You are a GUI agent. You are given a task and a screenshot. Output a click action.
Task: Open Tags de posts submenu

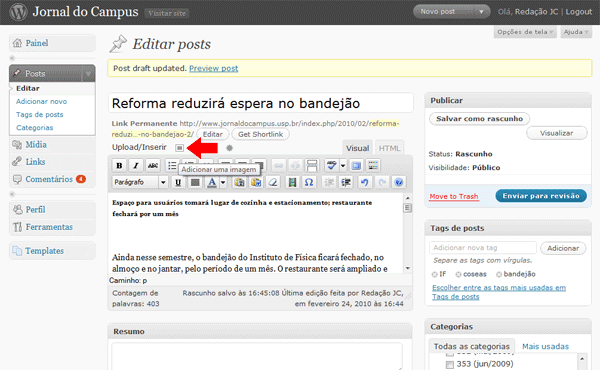[39, 114]
